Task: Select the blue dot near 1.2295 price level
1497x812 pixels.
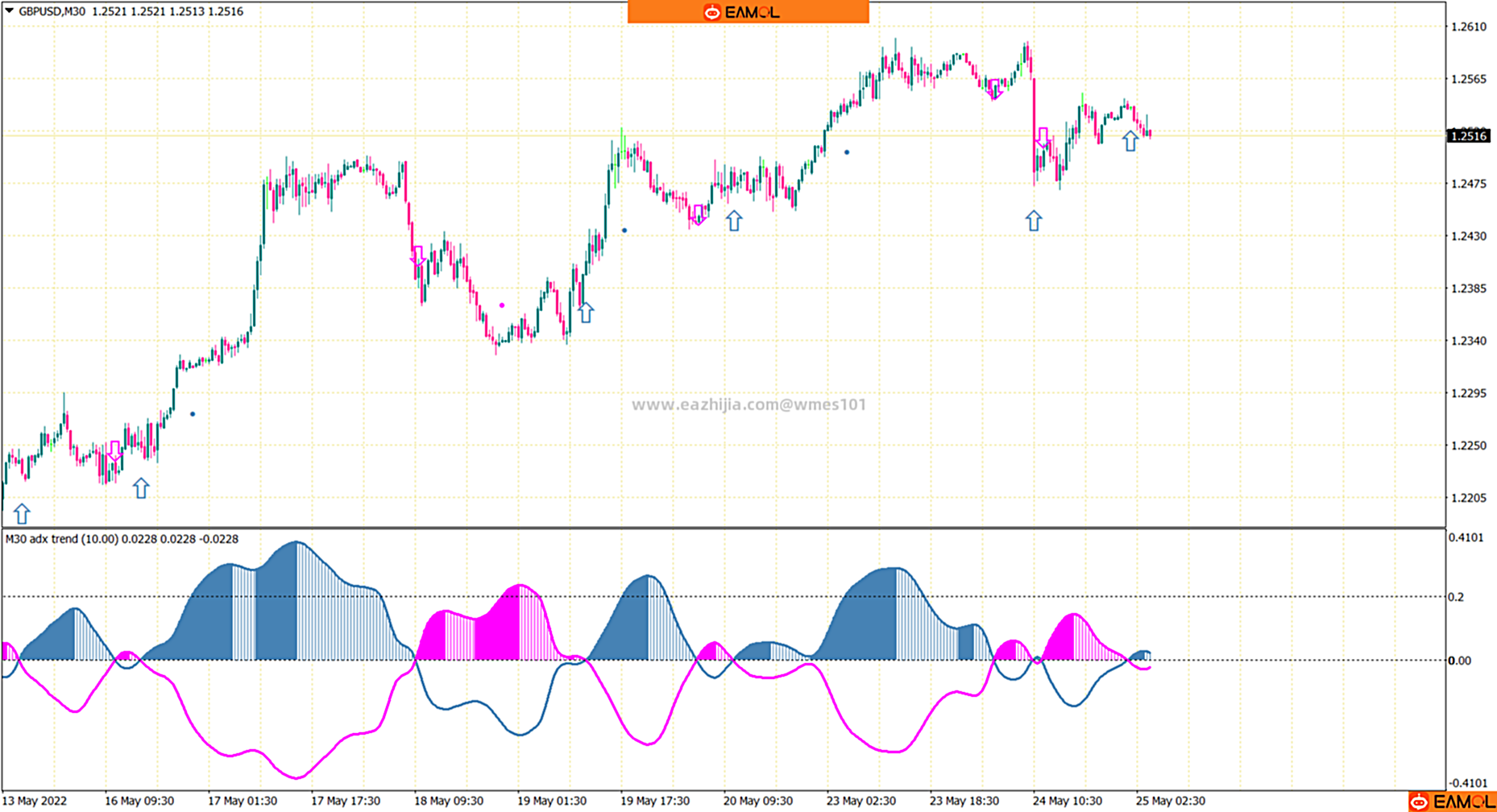Action: [193, 414]
